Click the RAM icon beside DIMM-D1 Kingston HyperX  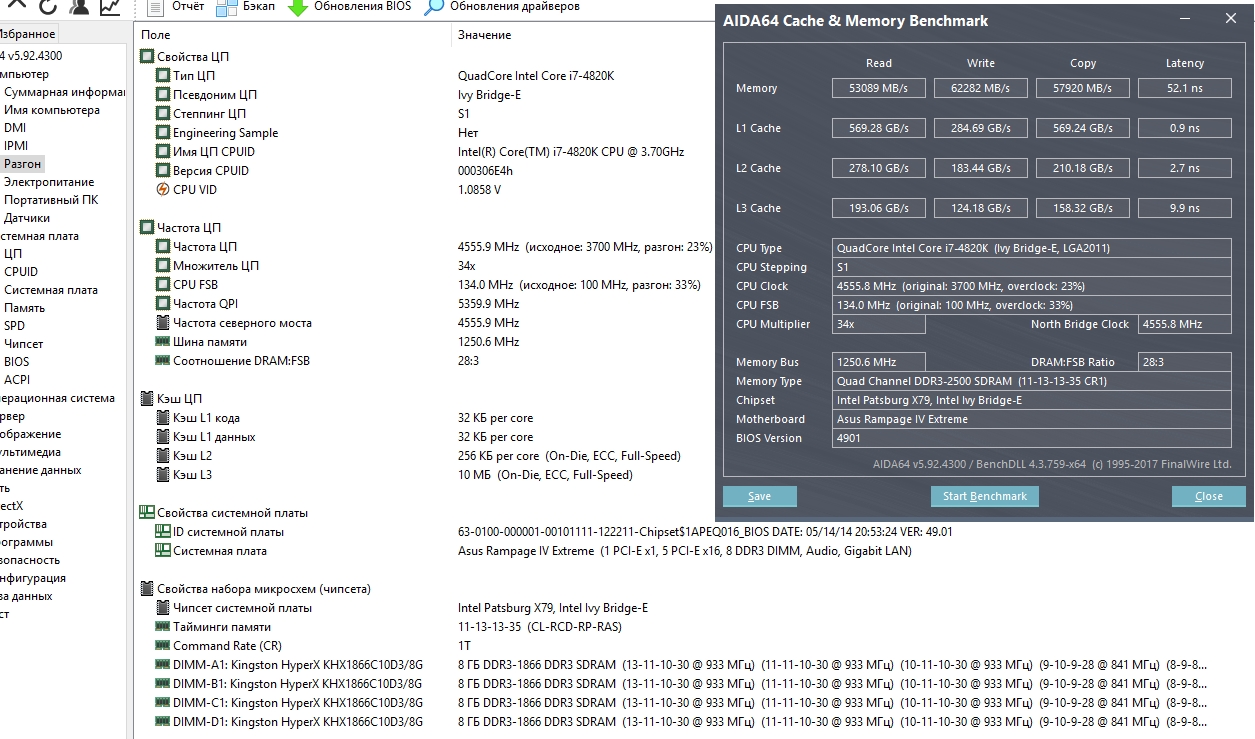click(x=163, y=722)
